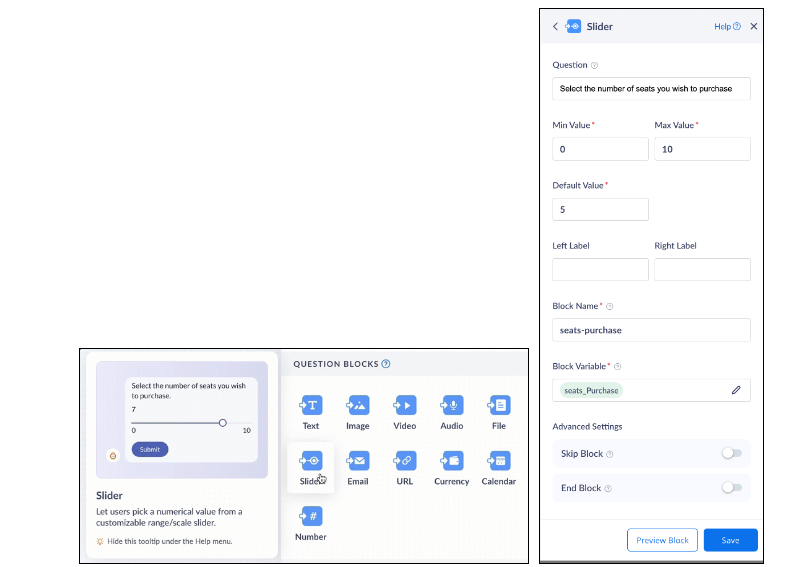Click the Max Value input field
The width and height of the screenshot is (801, 567).
702,149
